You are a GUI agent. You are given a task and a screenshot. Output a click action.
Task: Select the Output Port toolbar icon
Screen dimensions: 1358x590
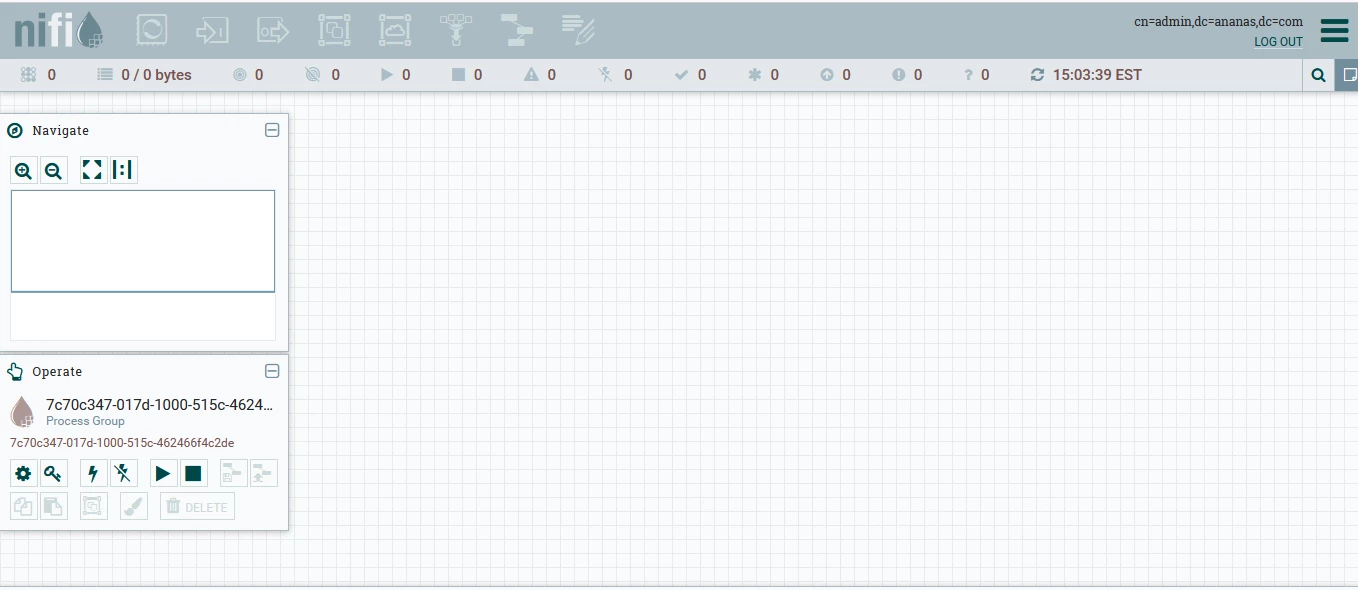coord(273,30)
